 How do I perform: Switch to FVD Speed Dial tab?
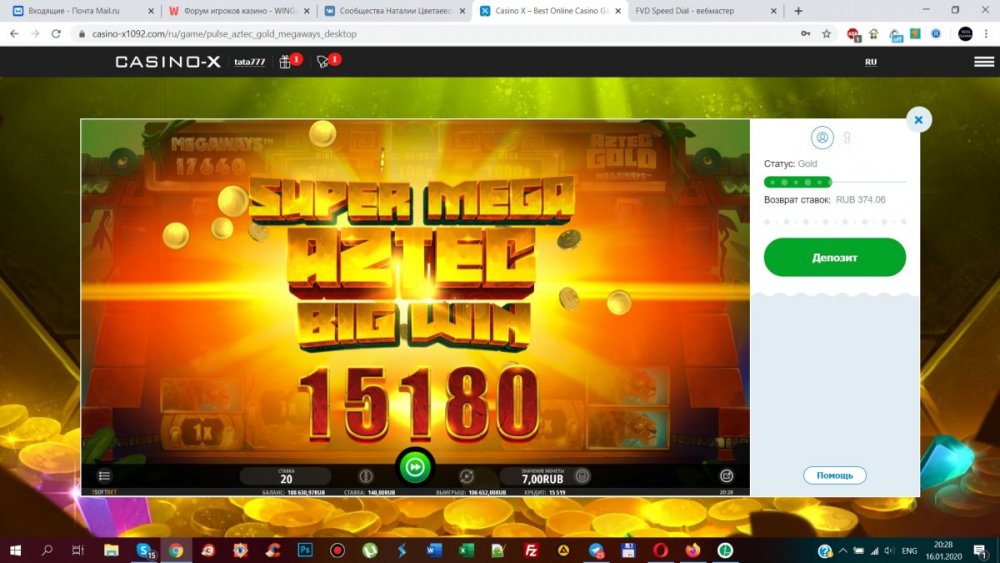pyautogui.click(x=700, y=11)
